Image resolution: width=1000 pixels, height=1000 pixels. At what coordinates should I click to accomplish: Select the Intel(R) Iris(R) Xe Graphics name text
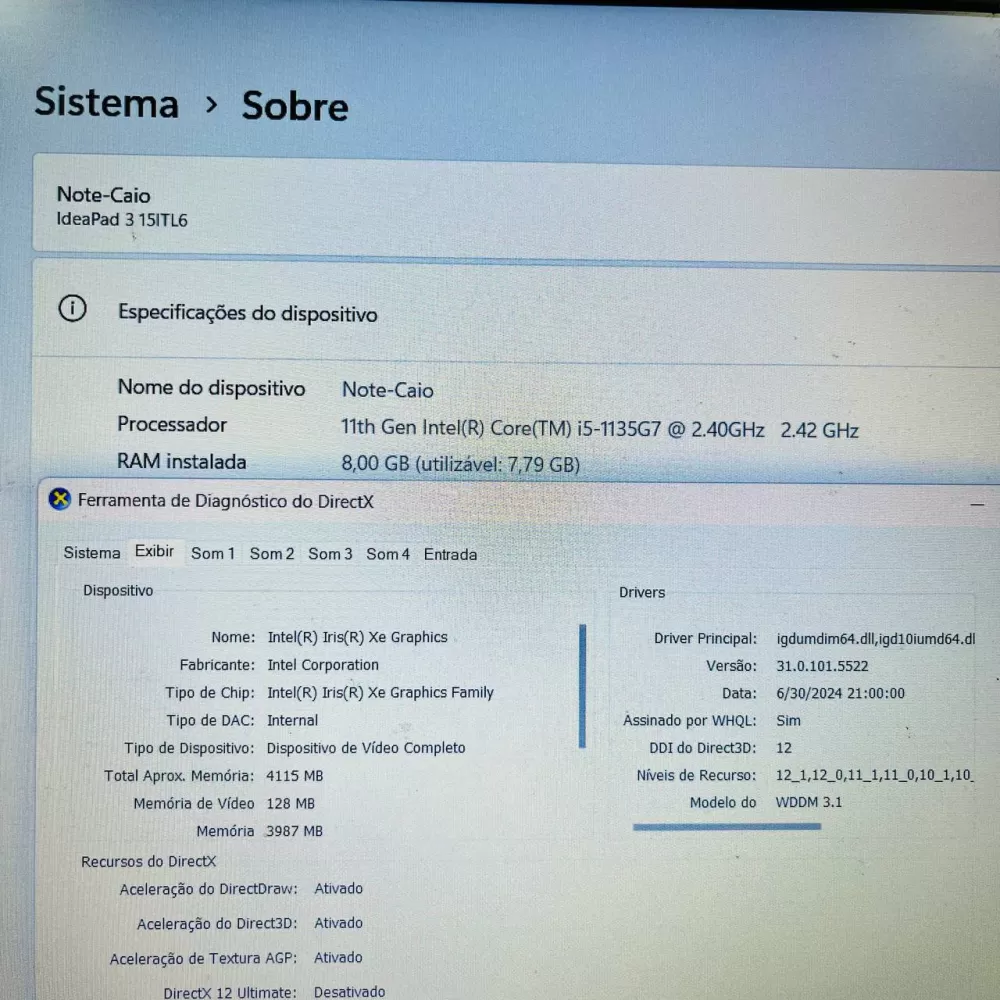coord(358,637)
